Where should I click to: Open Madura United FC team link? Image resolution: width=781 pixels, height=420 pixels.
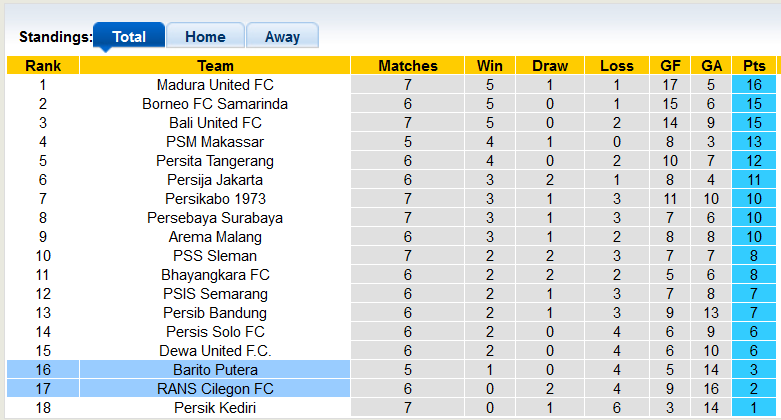coord(215,85)
